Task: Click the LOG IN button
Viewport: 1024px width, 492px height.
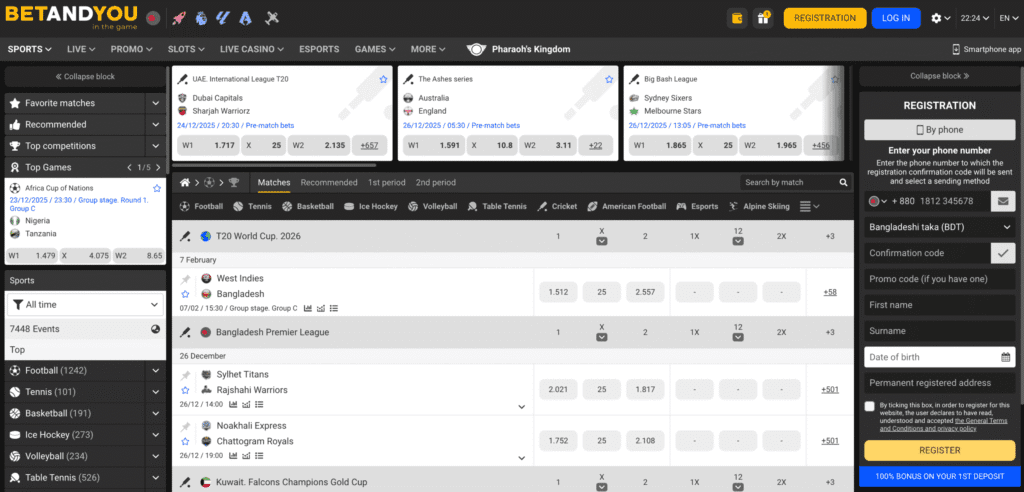Action: click(896, 18)
